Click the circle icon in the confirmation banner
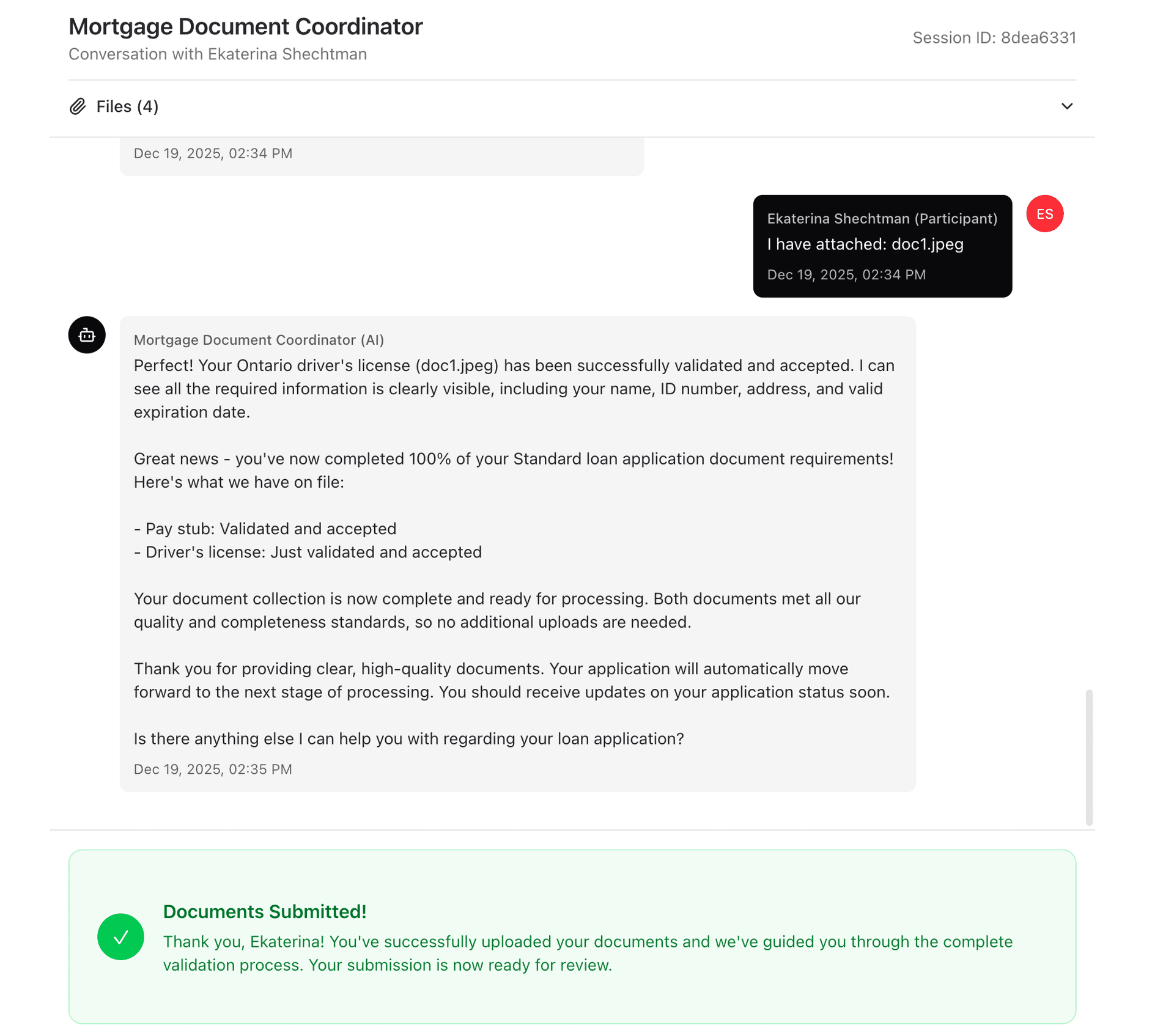Image resolution: width=1174 pixels, height=1036 pixels. coord(120,936)
